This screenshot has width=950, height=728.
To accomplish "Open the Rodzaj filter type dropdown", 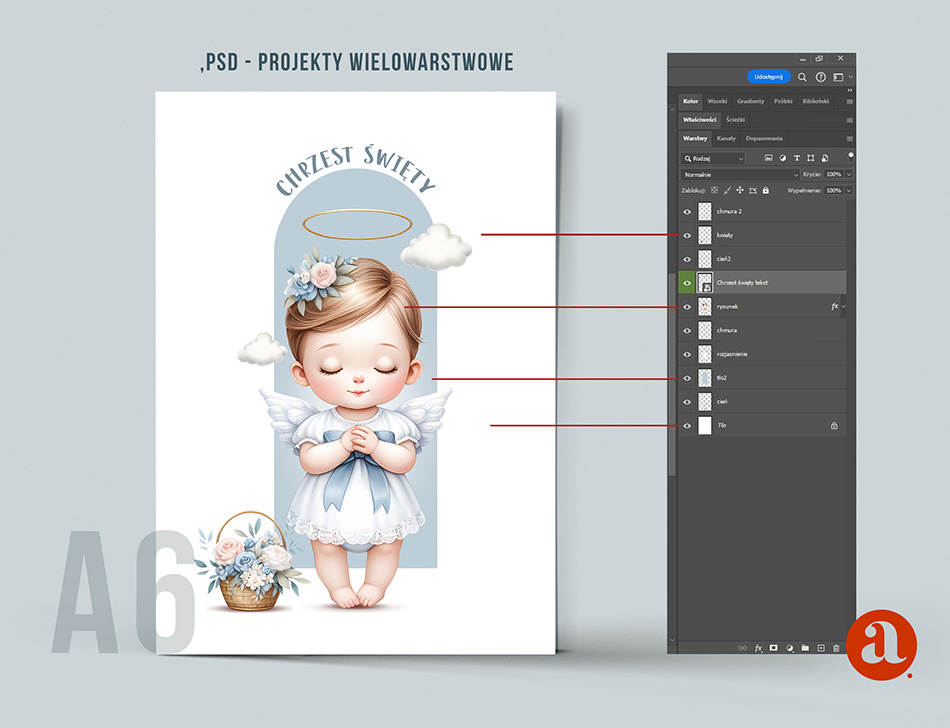I will point(713,159).
